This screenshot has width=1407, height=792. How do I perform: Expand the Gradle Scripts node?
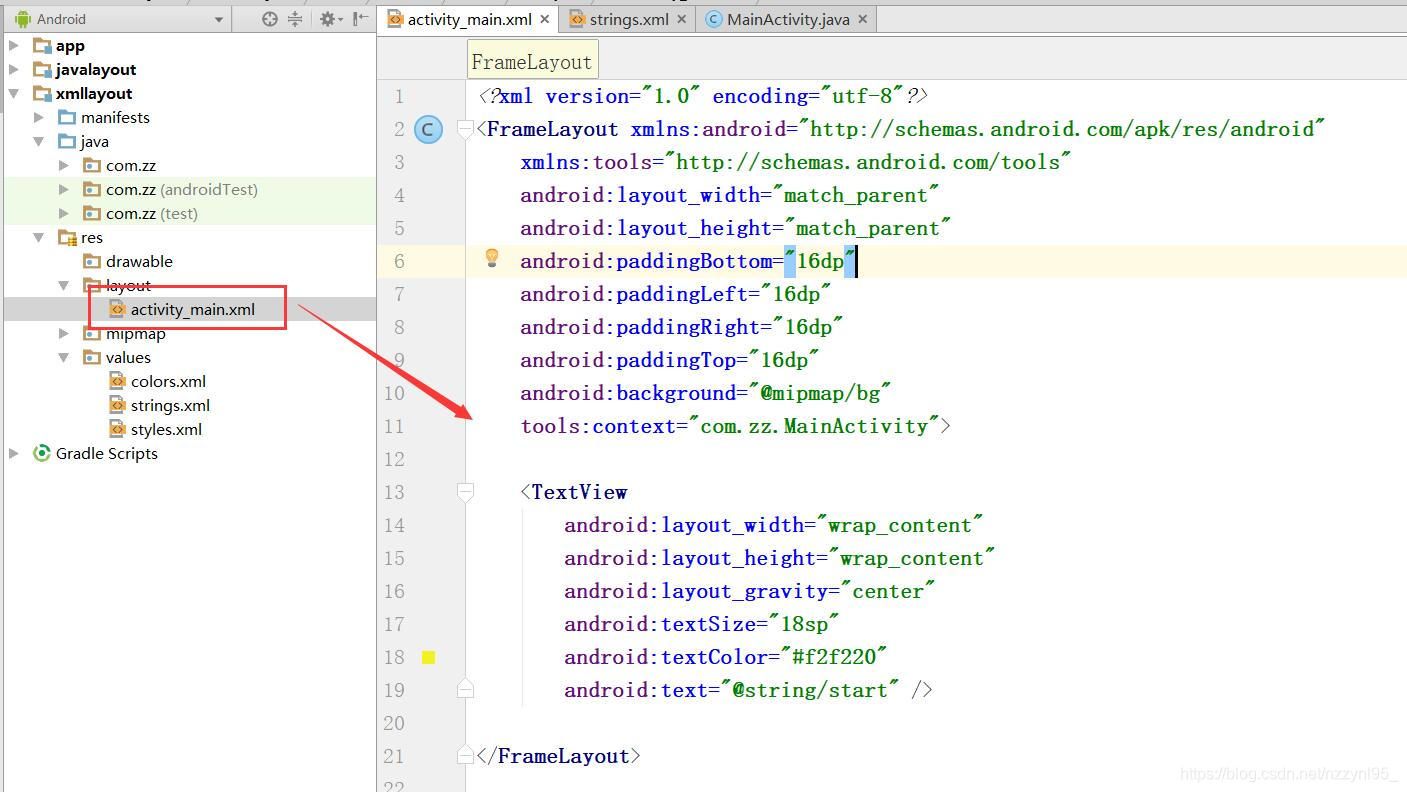(x=14, y=453)
